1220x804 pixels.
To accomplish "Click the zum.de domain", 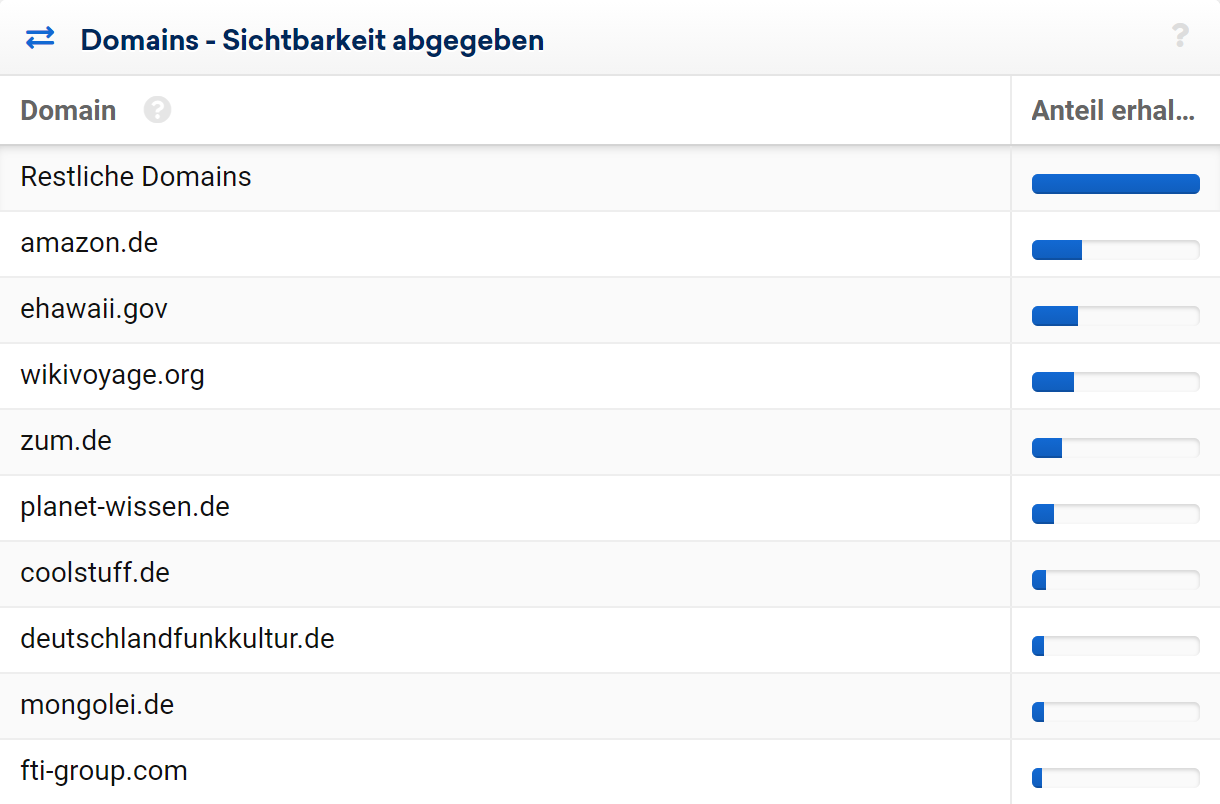I will [x=66, y=441].
